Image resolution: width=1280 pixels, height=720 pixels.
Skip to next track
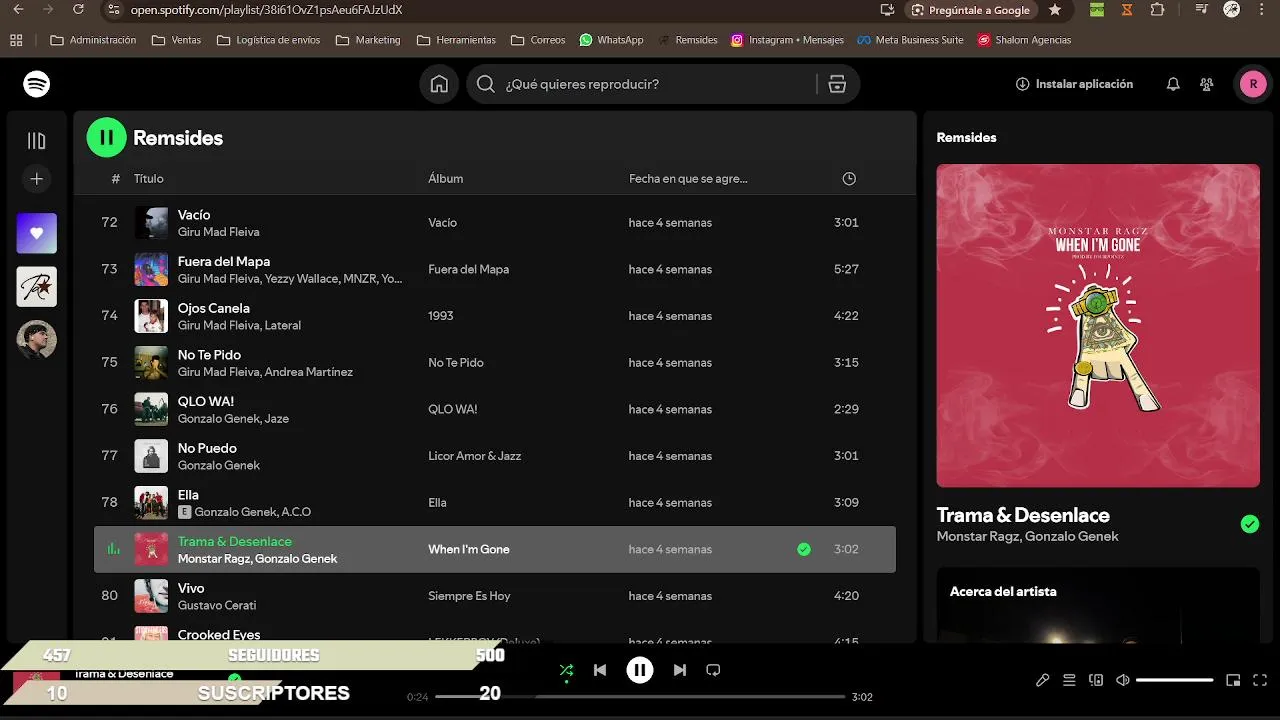[x=680, y=670]
